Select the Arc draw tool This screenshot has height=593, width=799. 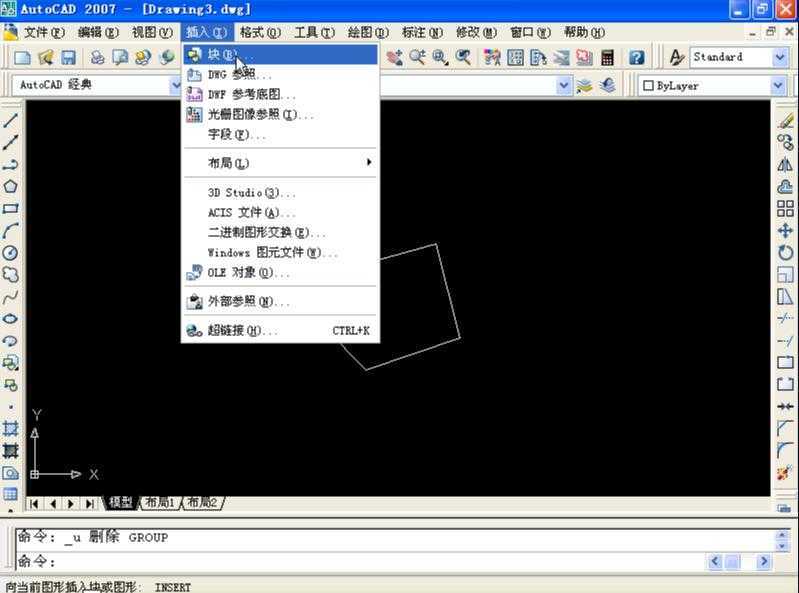[x=10, y=231]
